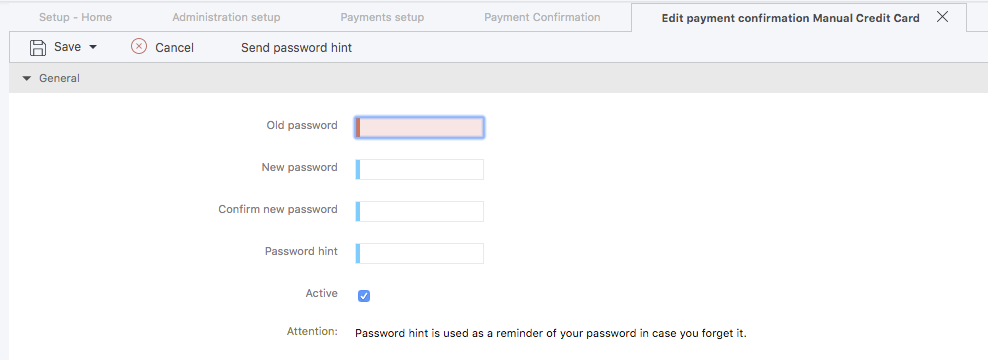The height and width of the screenshot is (360, 988).
Task: Click inside the Password hint field
Action: pos(420,253)
